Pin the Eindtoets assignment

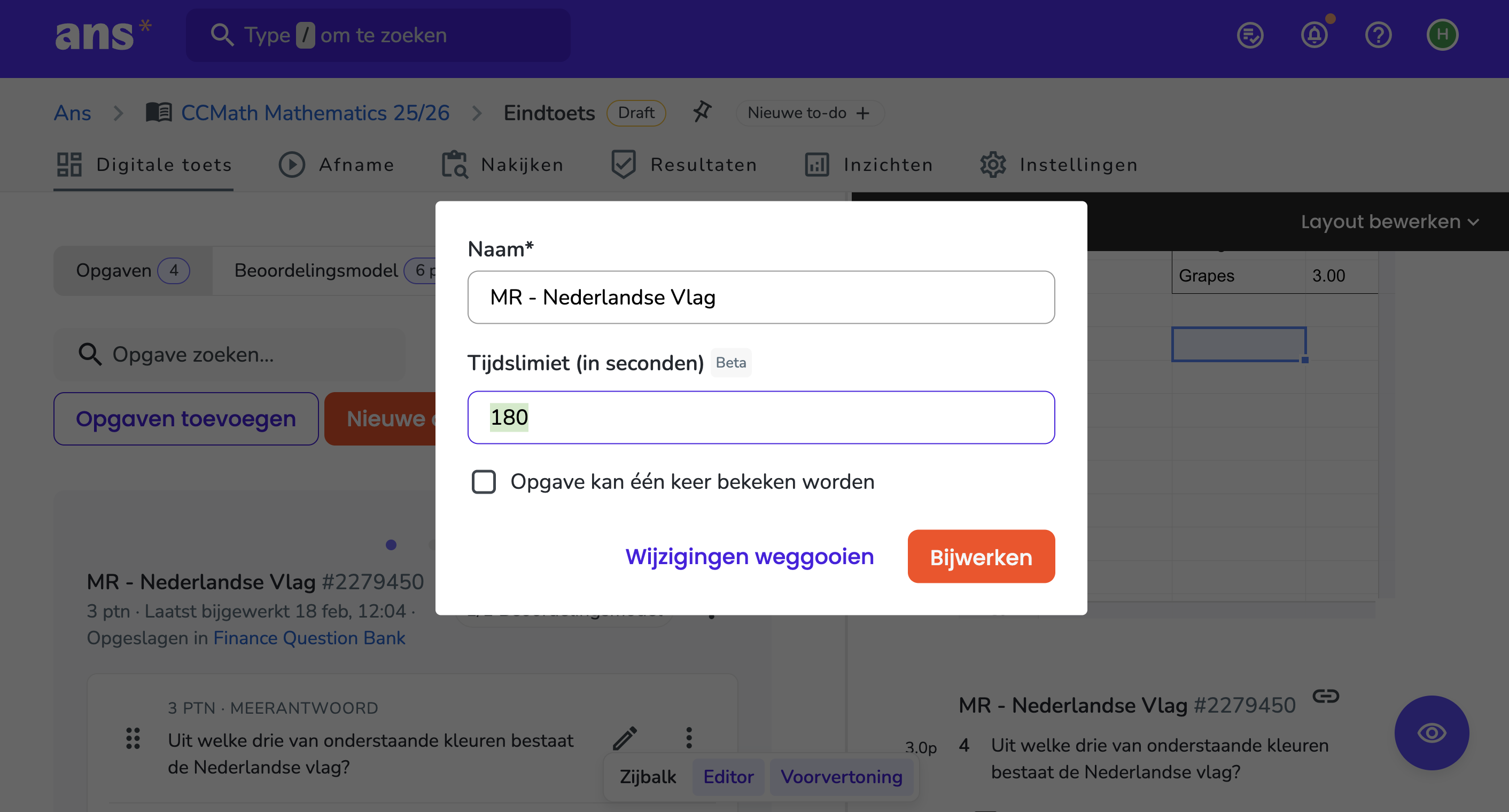[x=702, y=111]
